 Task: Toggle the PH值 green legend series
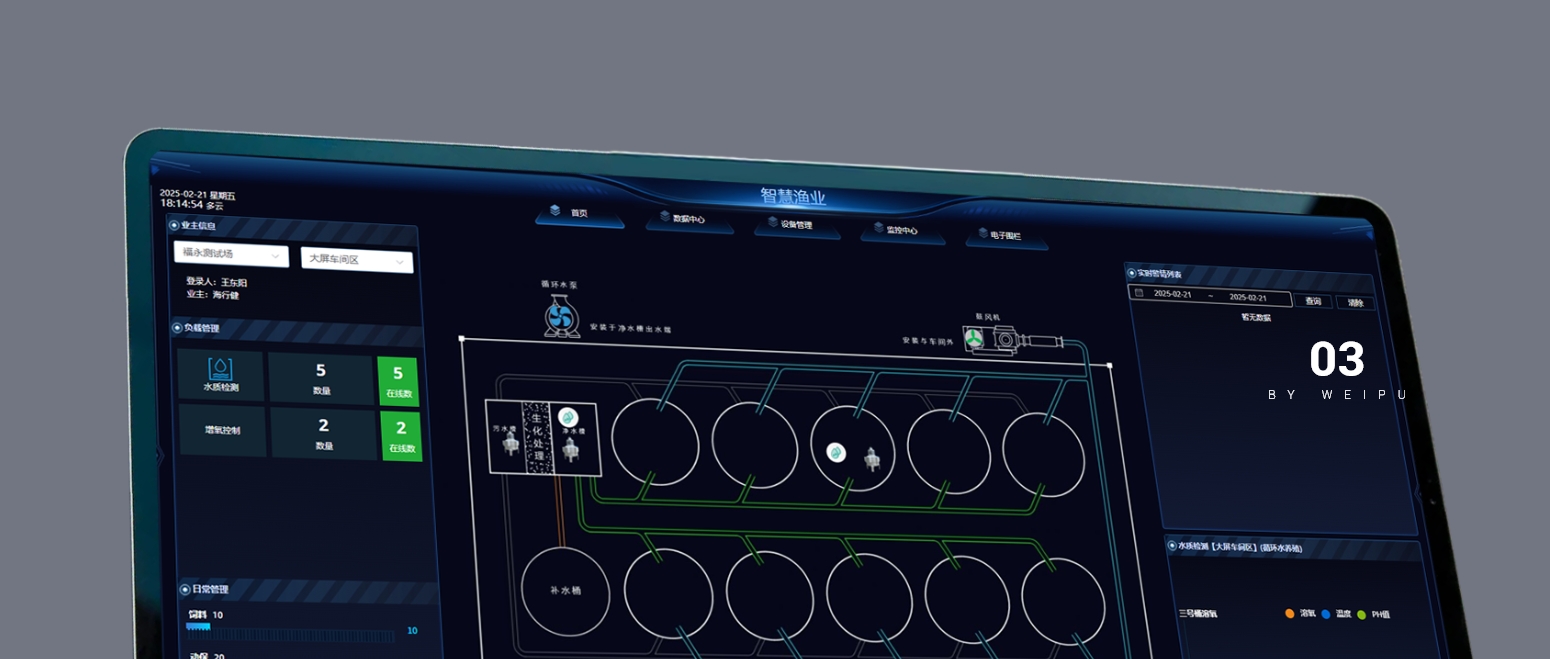click(x=1361, y=615)
